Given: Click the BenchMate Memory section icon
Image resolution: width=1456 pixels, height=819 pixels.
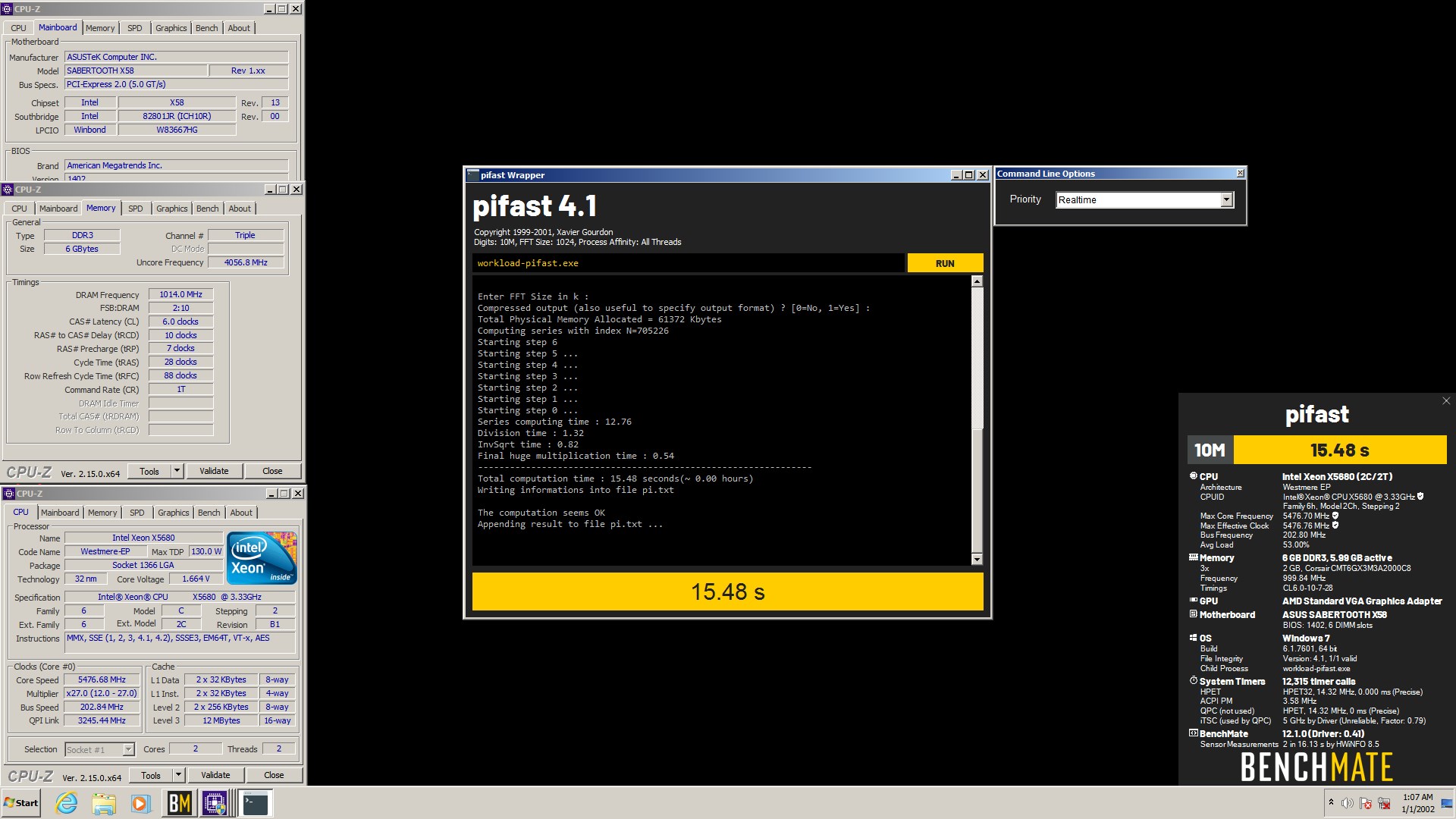Looking at the screenshot, I should pos(1194,557).
